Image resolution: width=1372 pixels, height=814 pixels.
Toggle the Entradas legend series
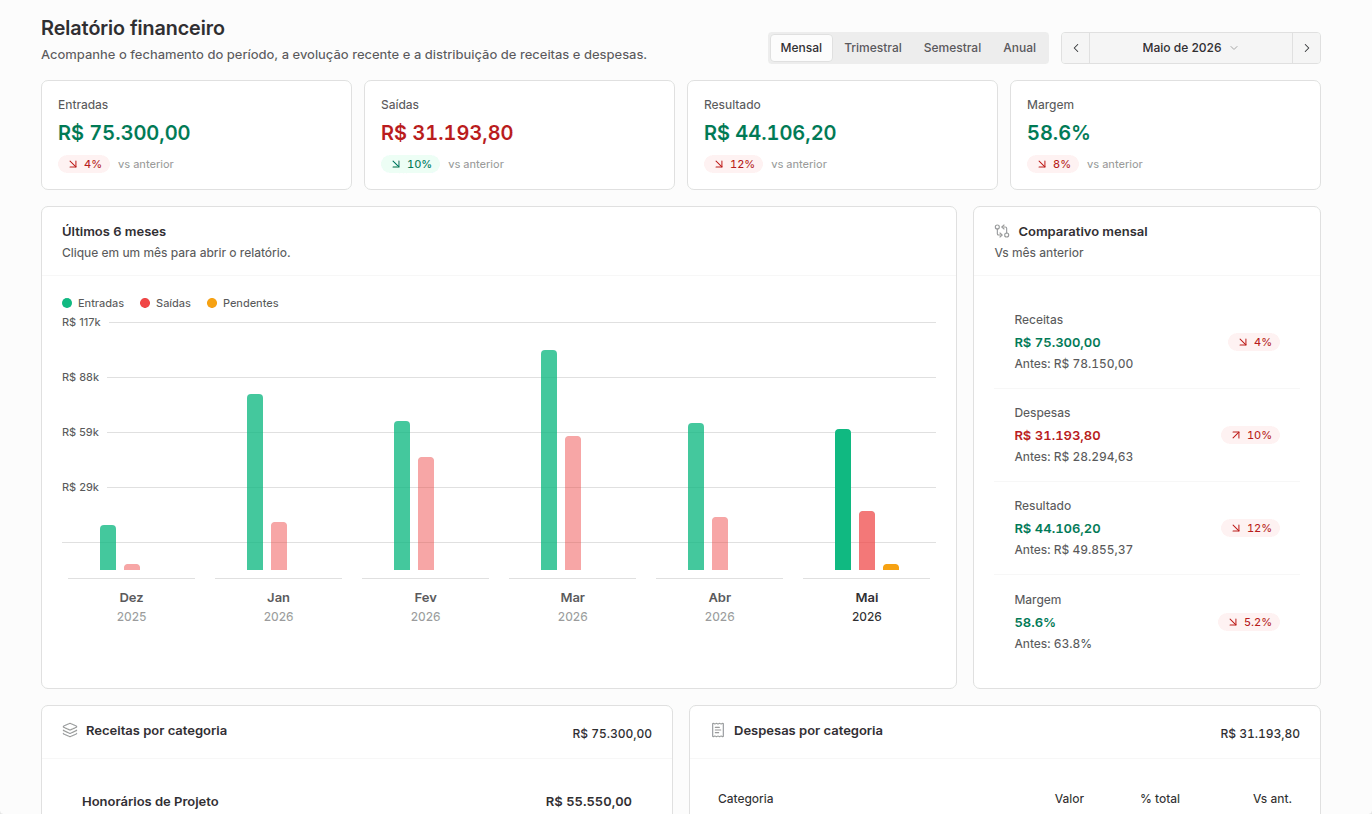[93, 303]
